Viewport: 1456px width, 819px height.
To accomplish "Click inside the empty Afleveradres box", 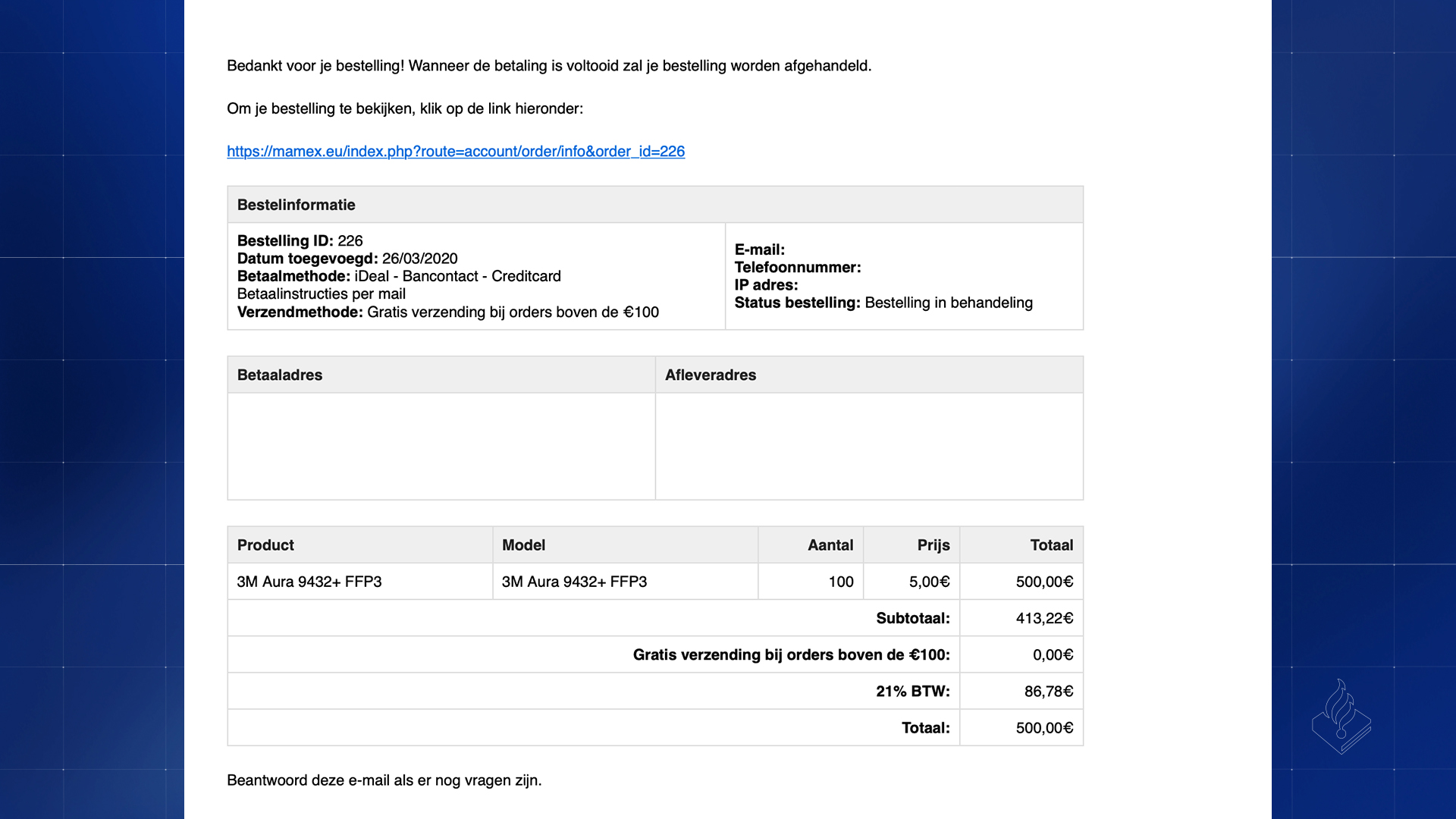I will tap(869, 446).
